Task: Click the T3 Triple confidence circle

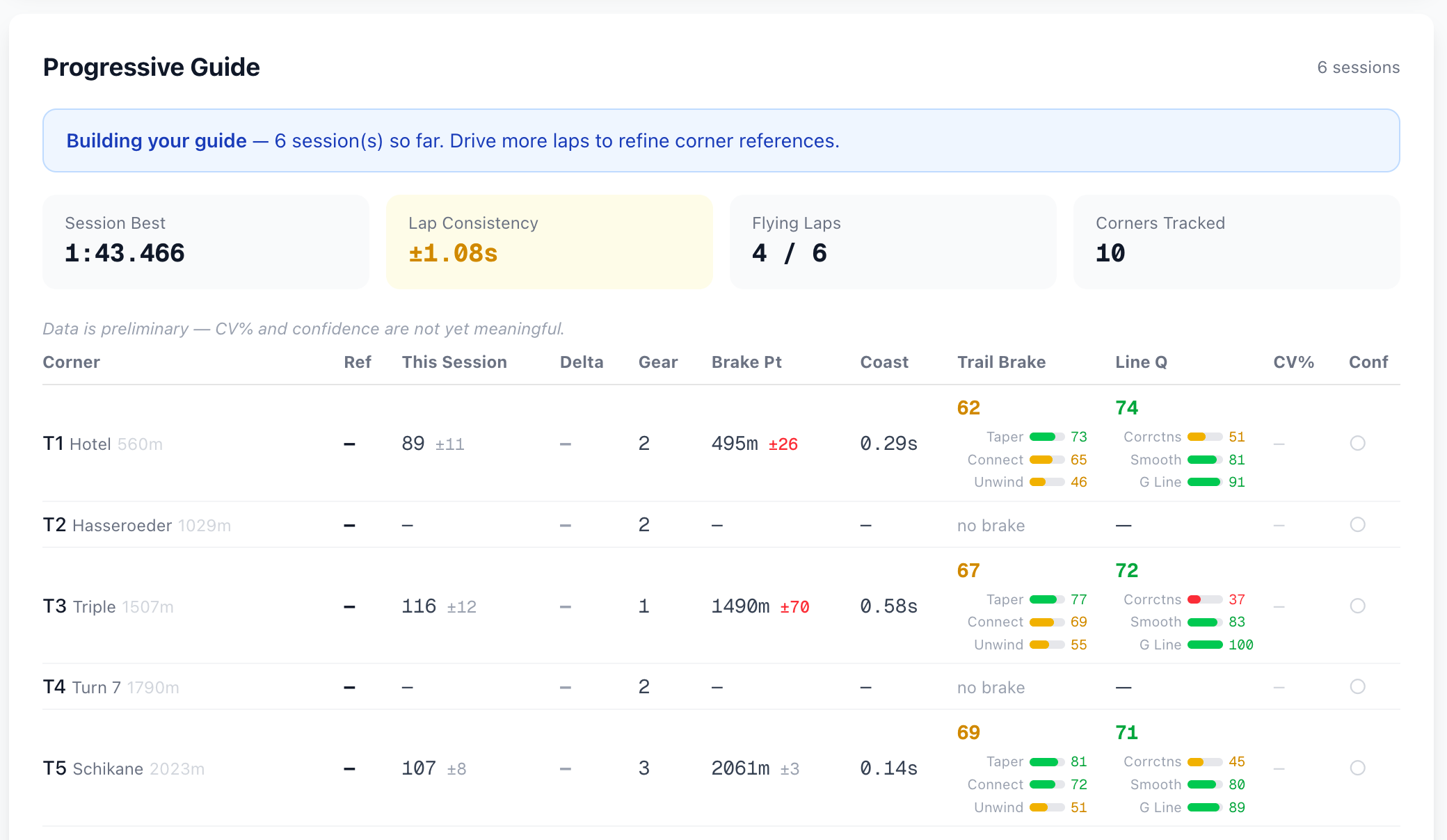Action: (x=1357, y=606)
